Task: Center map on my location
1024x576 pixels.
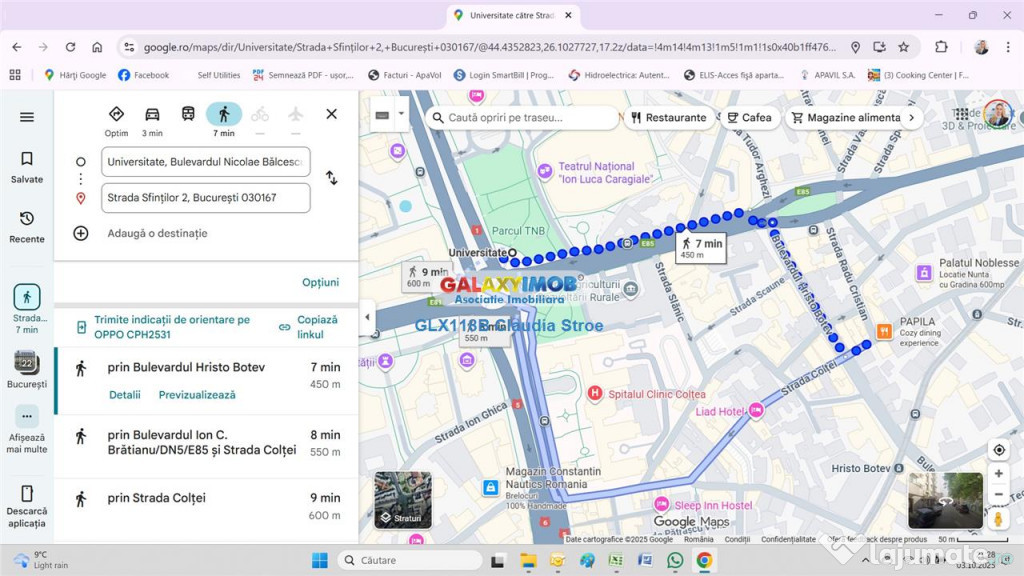Action: [998, 450]
